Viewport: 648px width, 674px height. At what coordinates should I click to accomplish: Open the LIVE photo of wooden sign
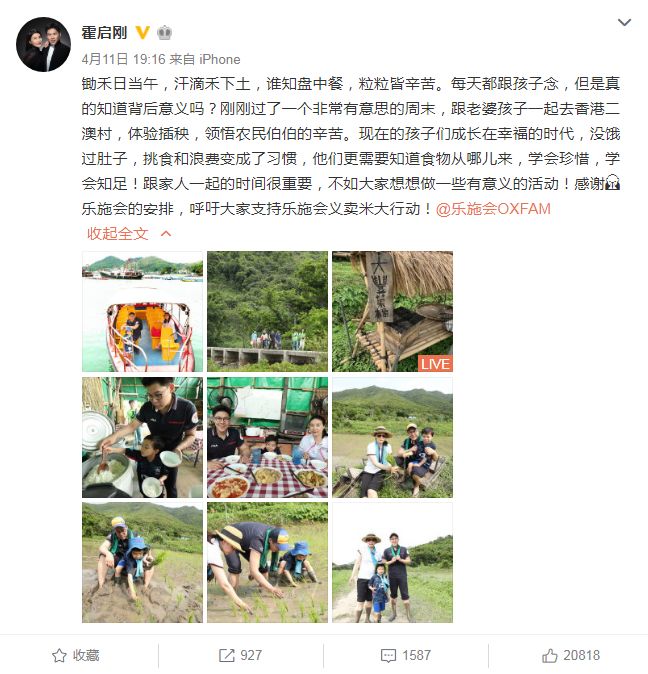[x=392, y=312]
